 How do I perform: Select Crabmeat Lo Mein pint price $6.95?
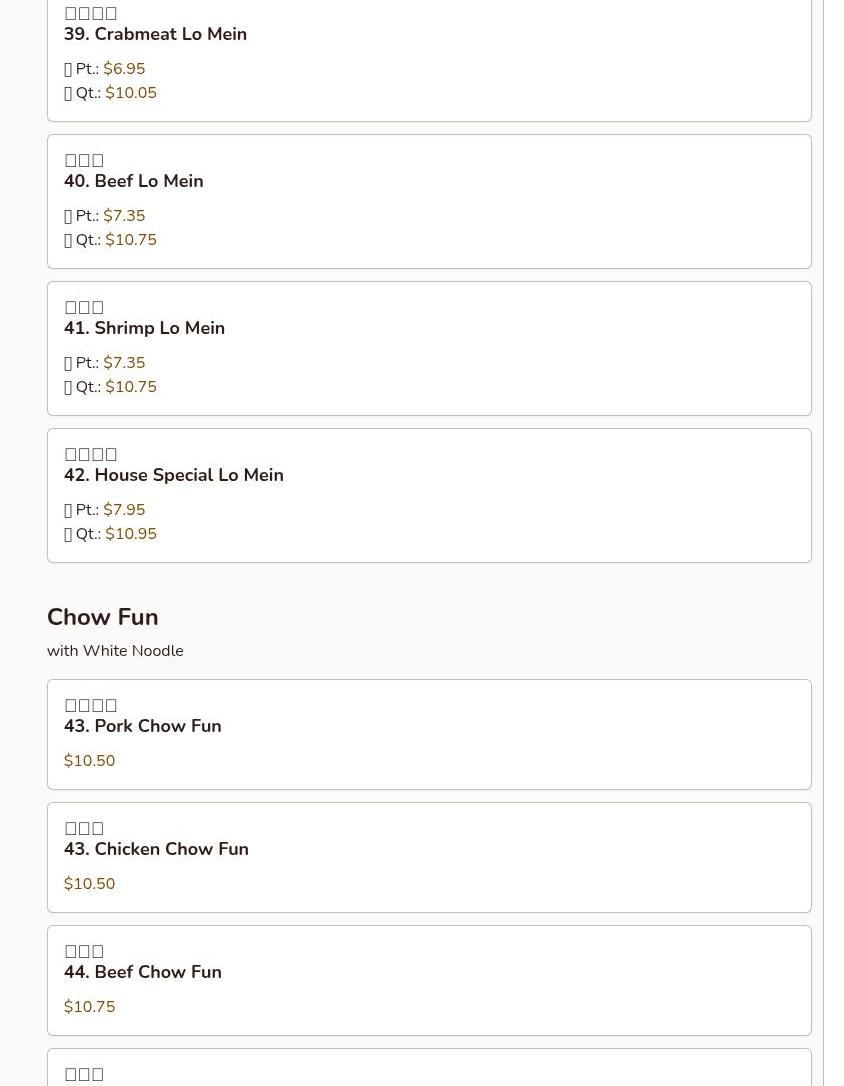tap(124, 69)
